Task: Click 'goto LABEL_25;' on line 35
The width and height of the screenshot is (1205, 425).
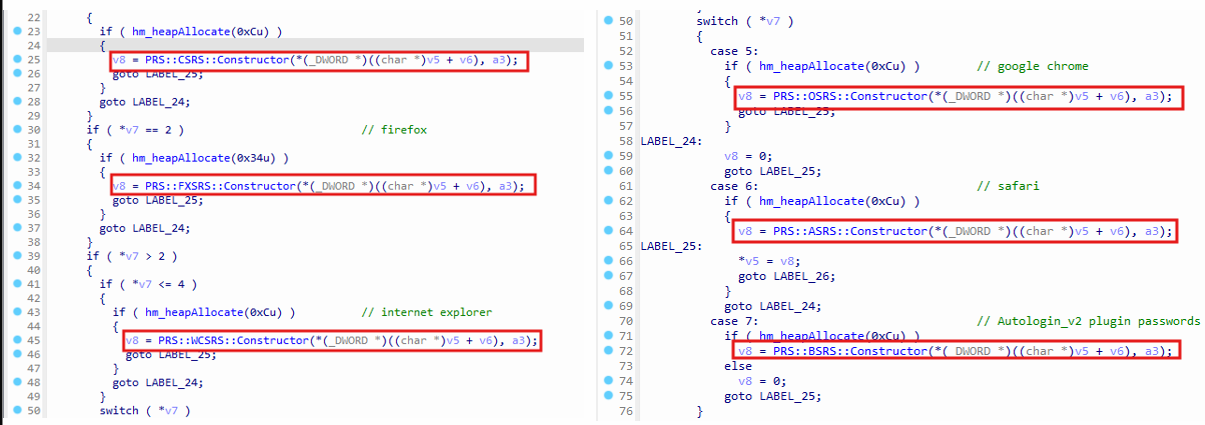Action: pyautogui.click(x=158, y=200)
